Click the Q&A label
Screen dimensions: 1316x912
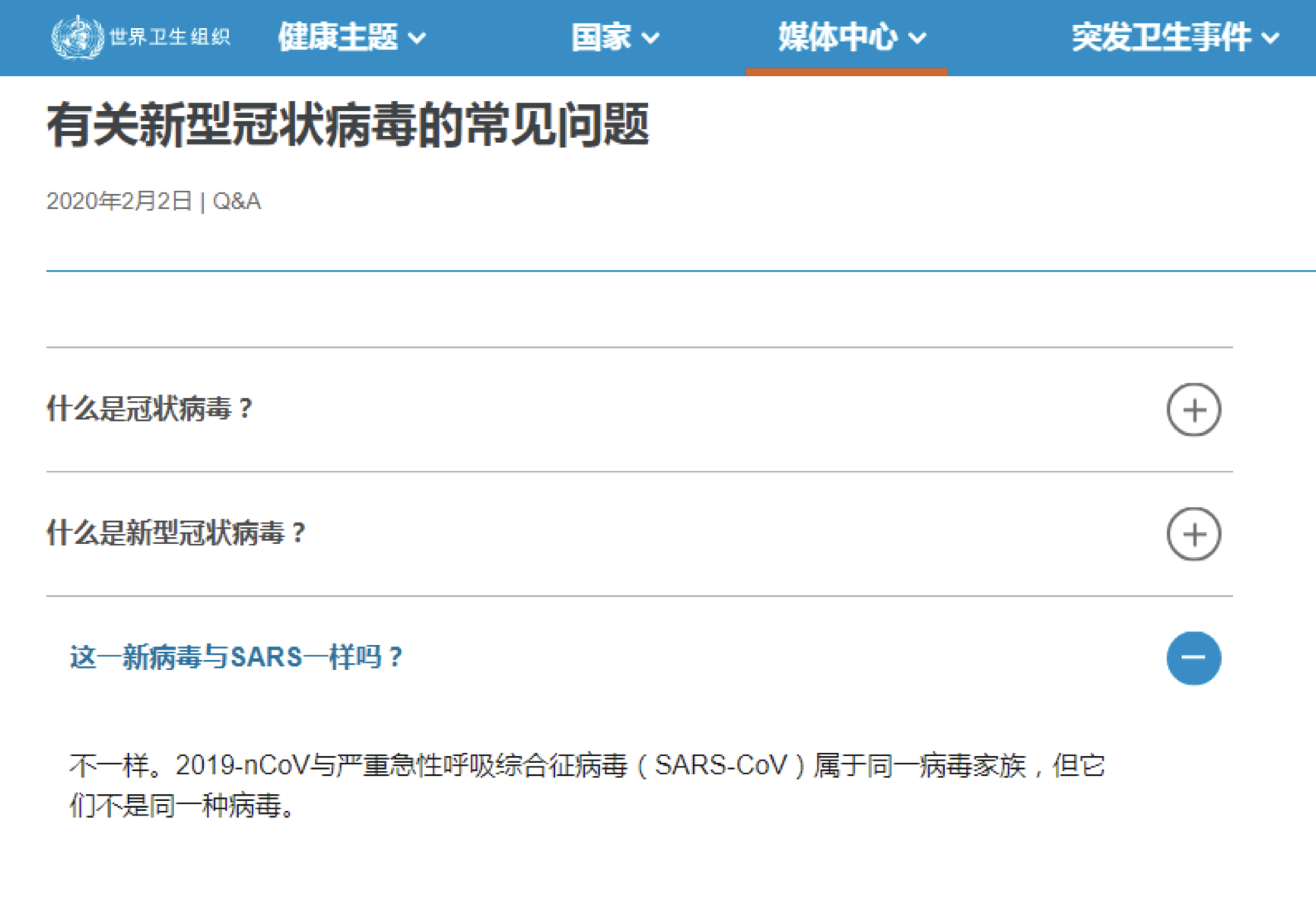point(237,202)
